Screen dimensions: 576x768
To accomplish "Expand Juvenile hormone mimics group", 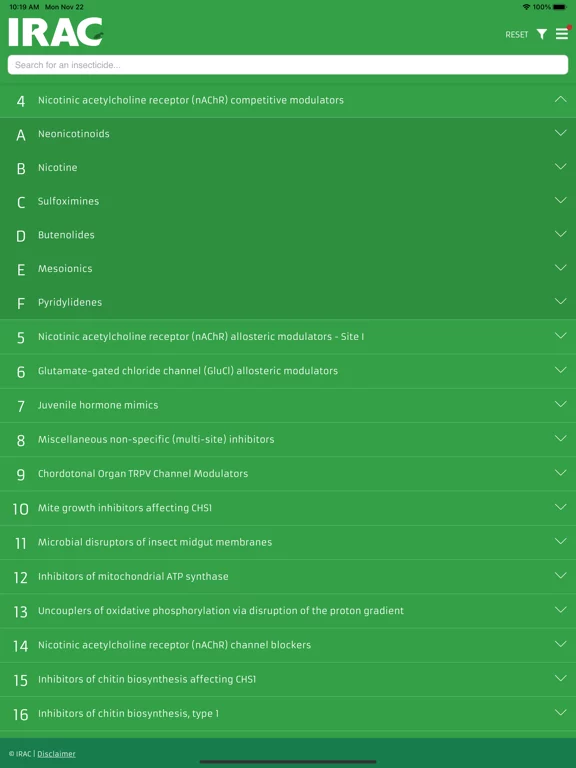I will tap(288, 405).
